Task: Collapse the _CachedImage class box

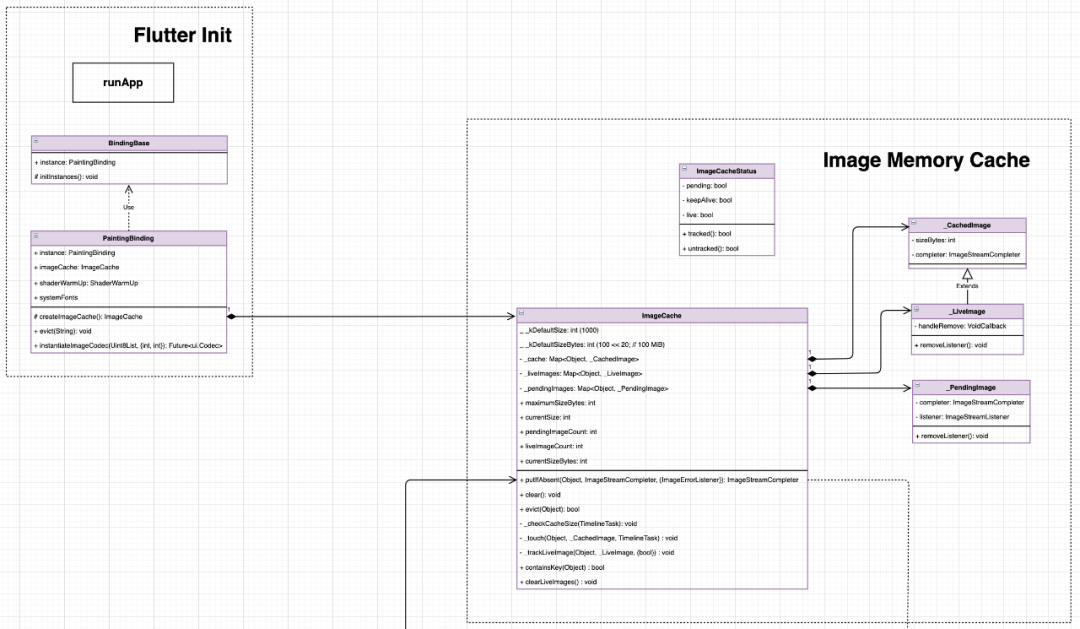Action: pos(913,223)
